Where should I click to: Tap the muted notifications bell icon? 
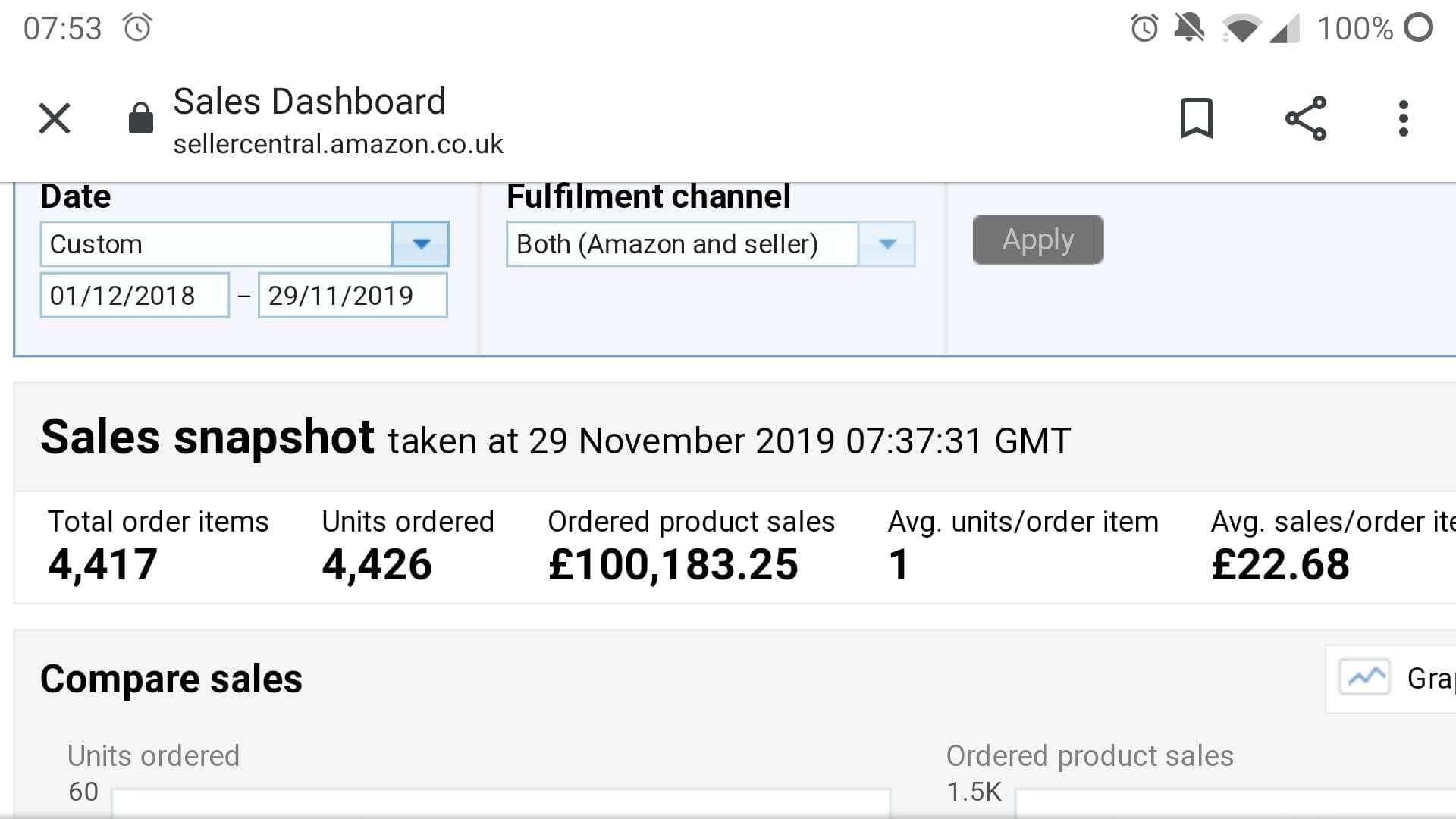[x=1189, y=28]
